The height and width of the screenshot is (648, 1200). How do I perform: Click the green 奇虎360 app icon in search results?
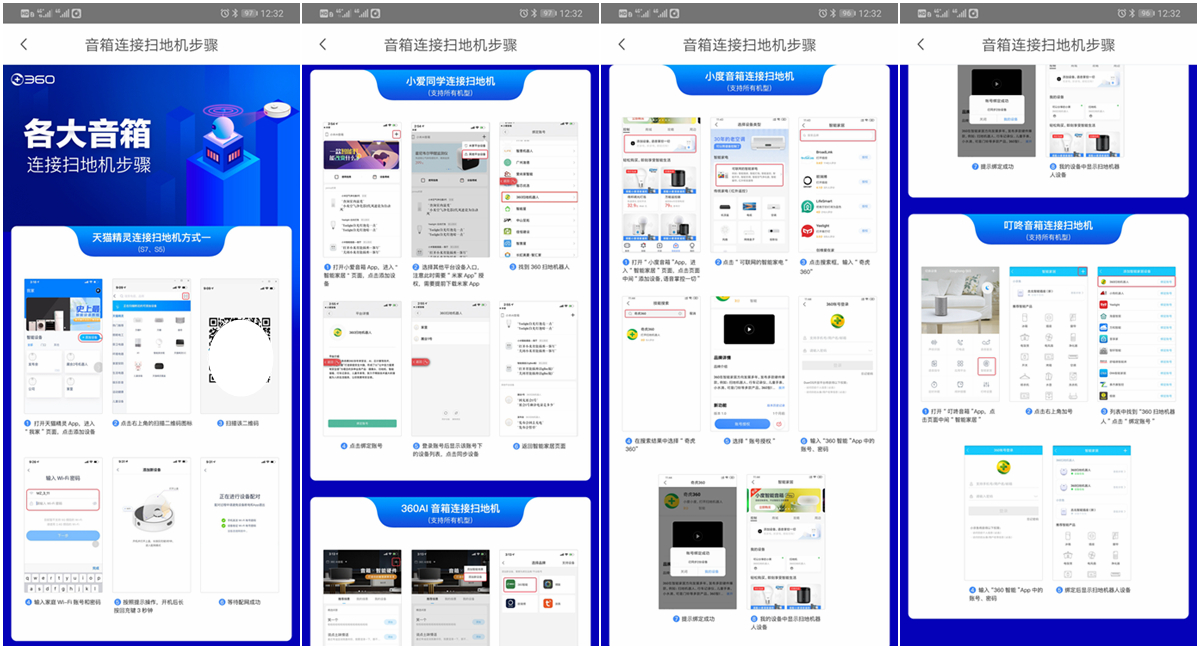pos(632,334)
